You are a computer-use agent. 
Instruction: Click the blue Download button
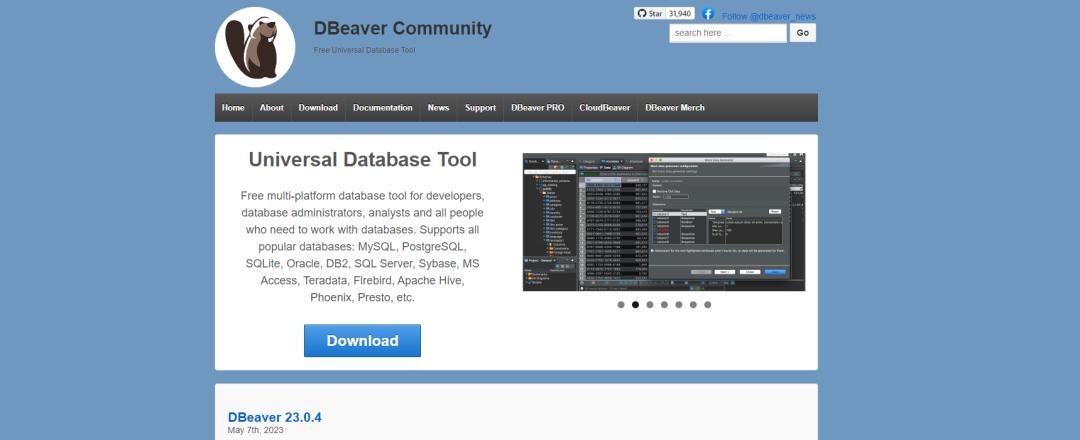click(362, 341)
